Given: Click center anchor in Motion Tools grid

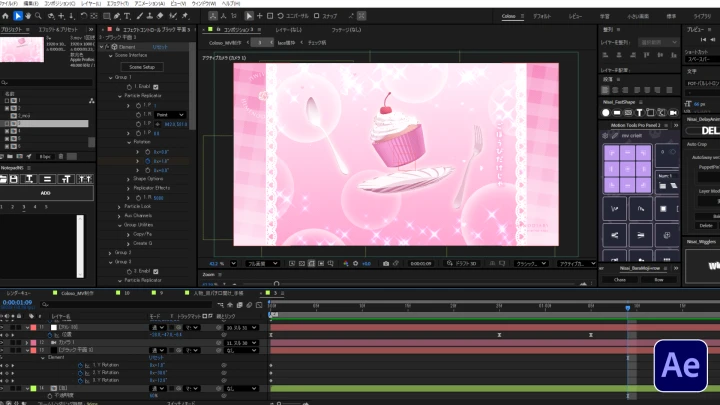Looking at the screenshot, I should point(627,169).
